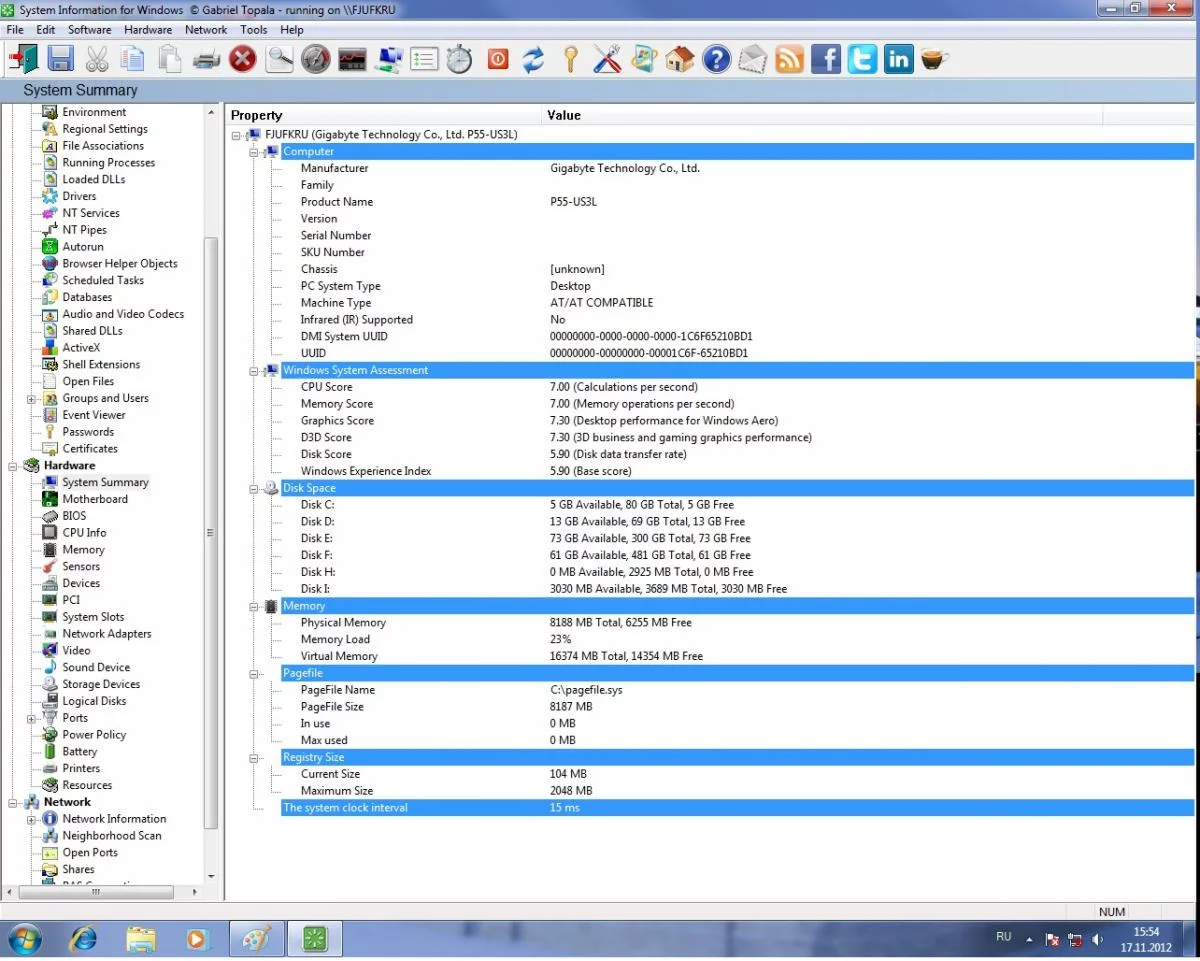Click the Facebook icon in the toolbar
The width and height of the screenshot is (1200, 961).
tap(826, 60)
